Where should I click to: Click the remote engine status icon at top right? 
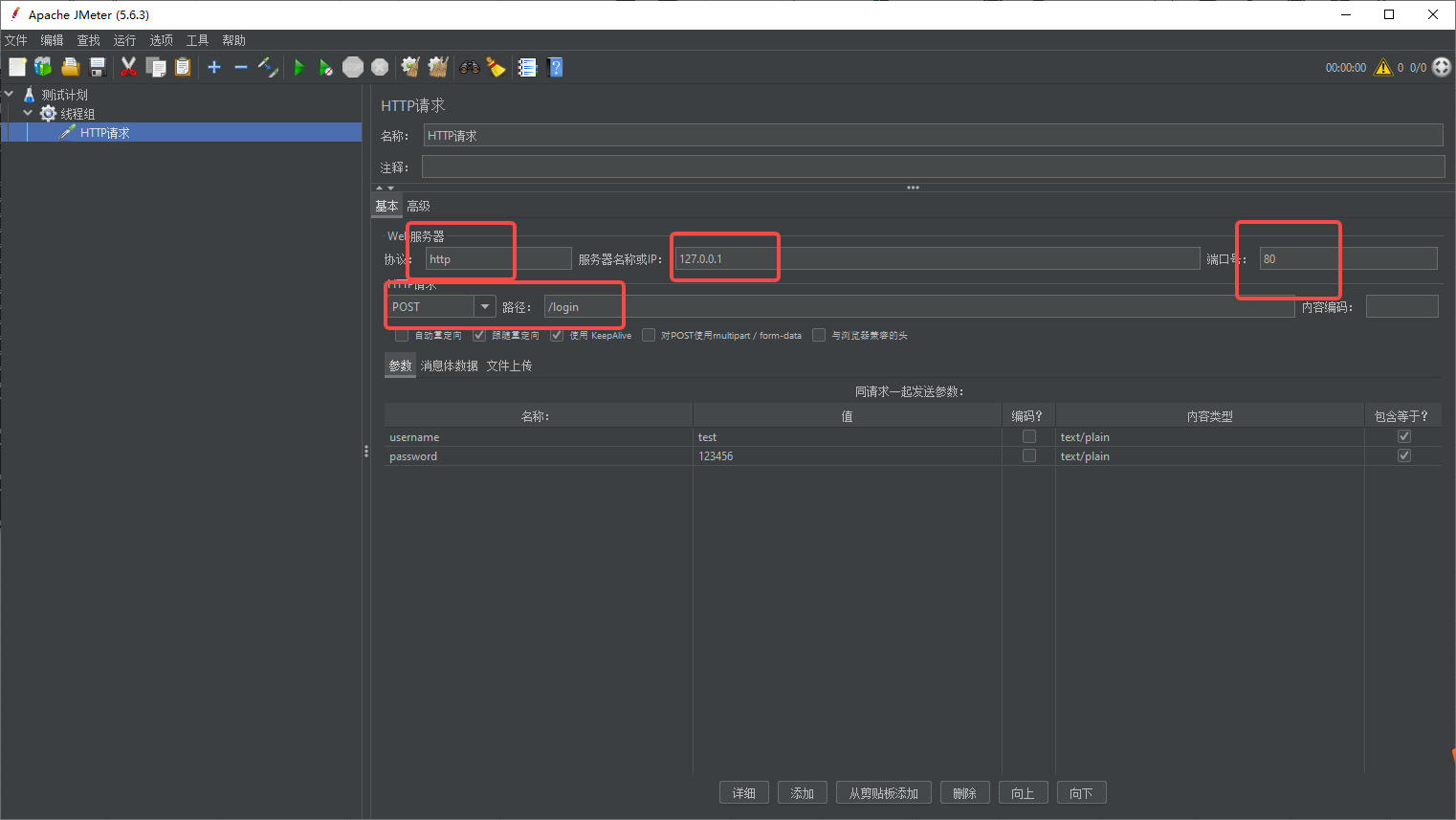click(x=1442, y=67)
